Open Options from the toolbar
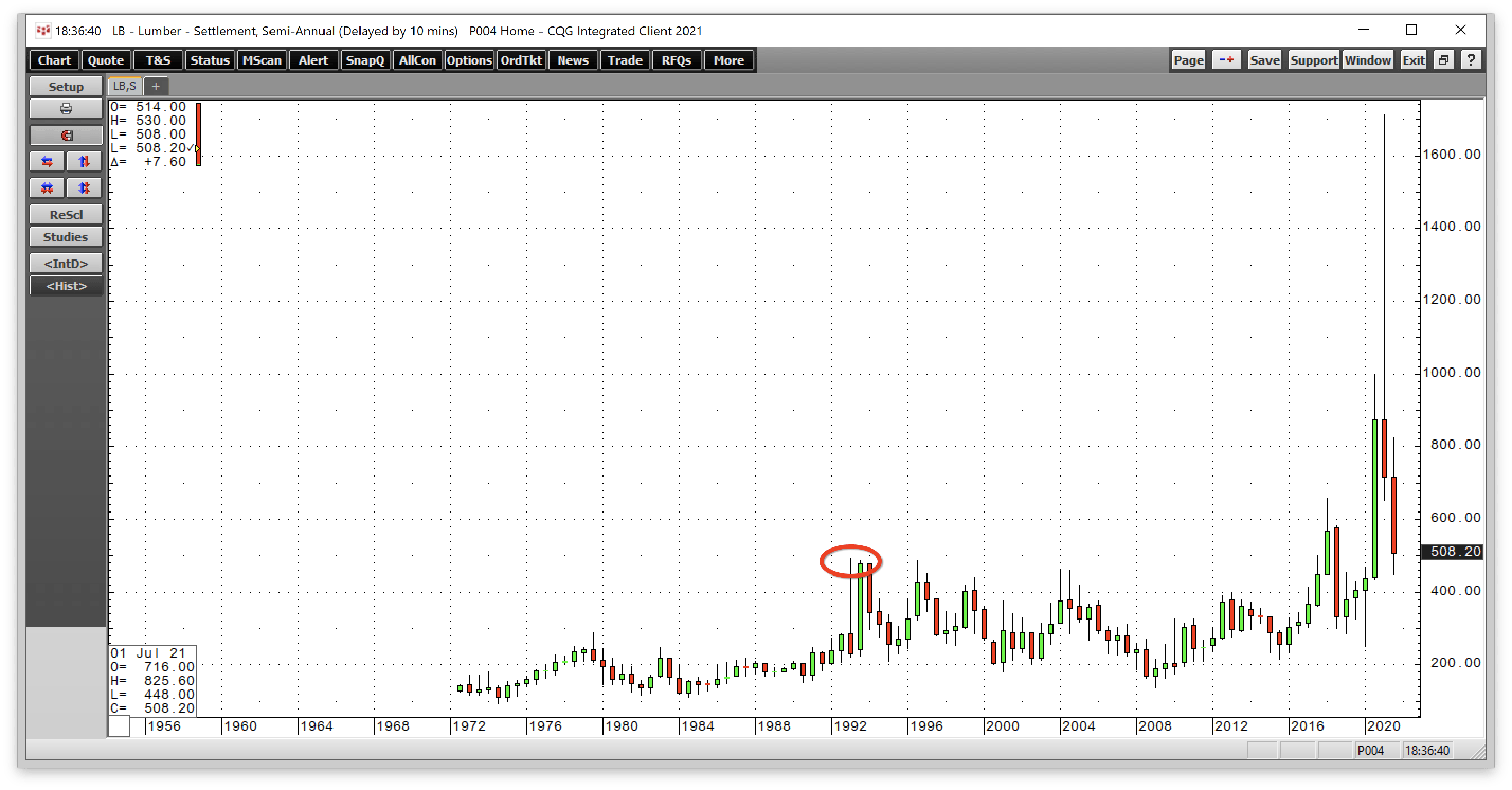The width and height of the screenshot is (1512, 790). click(x=469, y=60)
